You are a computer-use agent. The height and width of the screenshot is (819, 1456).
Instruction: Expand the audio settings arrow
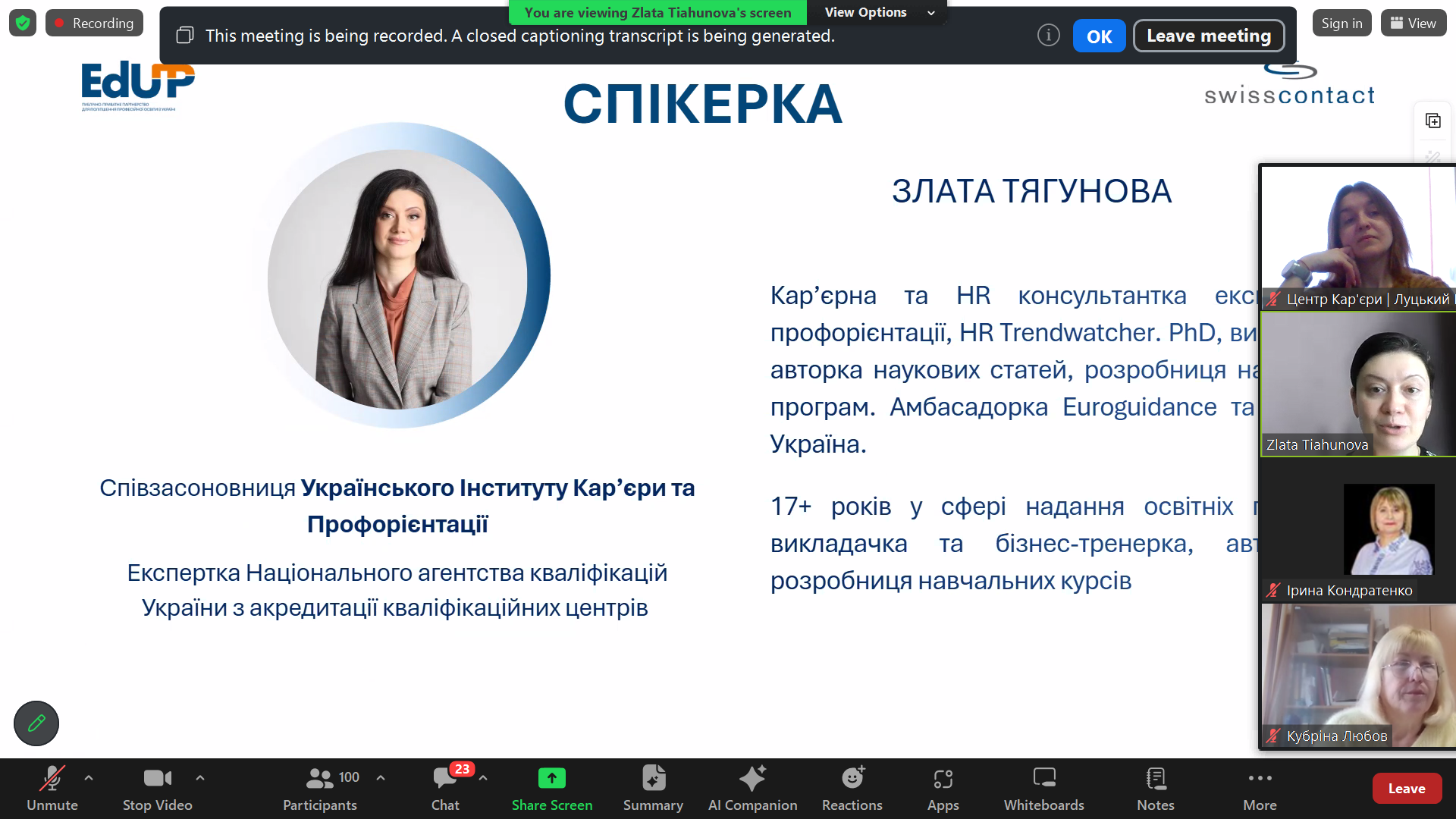pos(89,777)
